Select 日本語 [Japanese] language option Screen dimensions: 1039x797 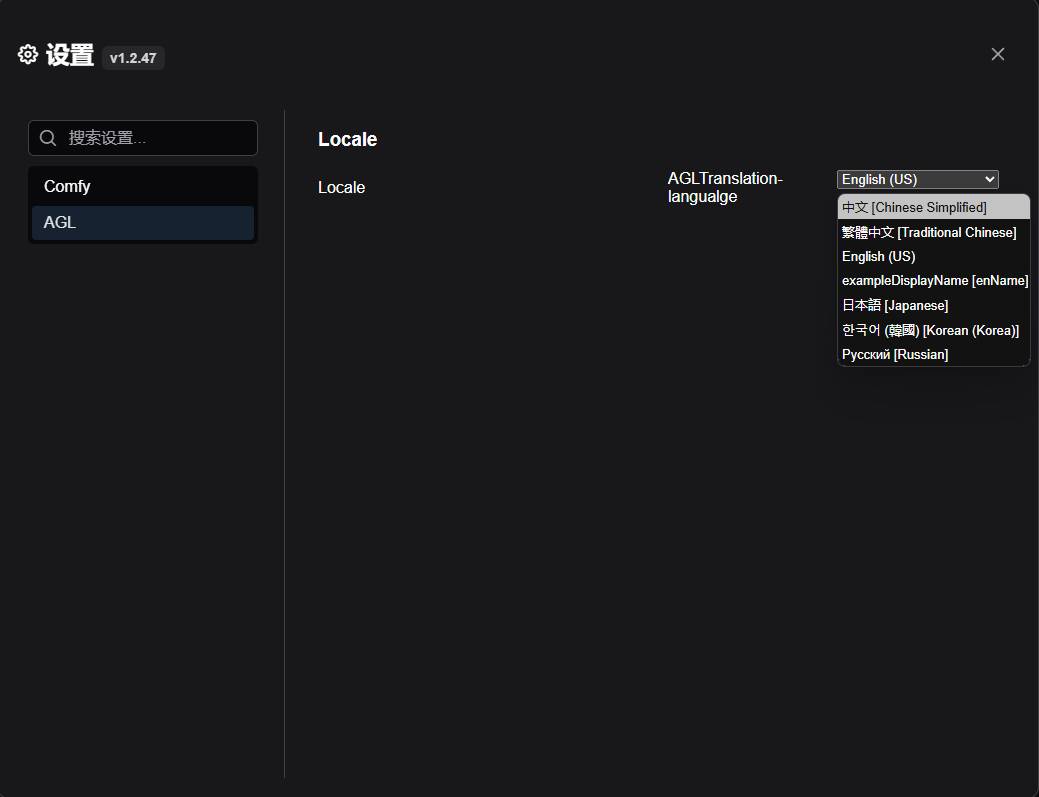(x=934, y=305)
